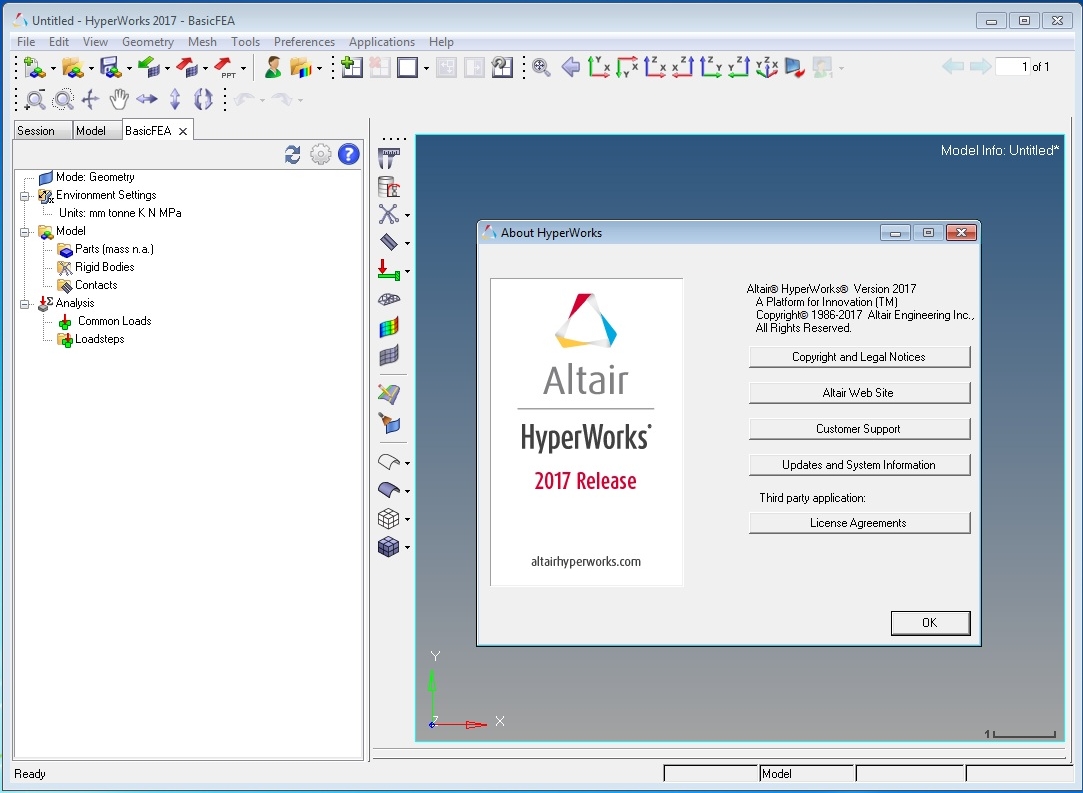Open dropdown beside solid cube icon
This screenshot has height=793, width=1083.
[x=408, y=548]
